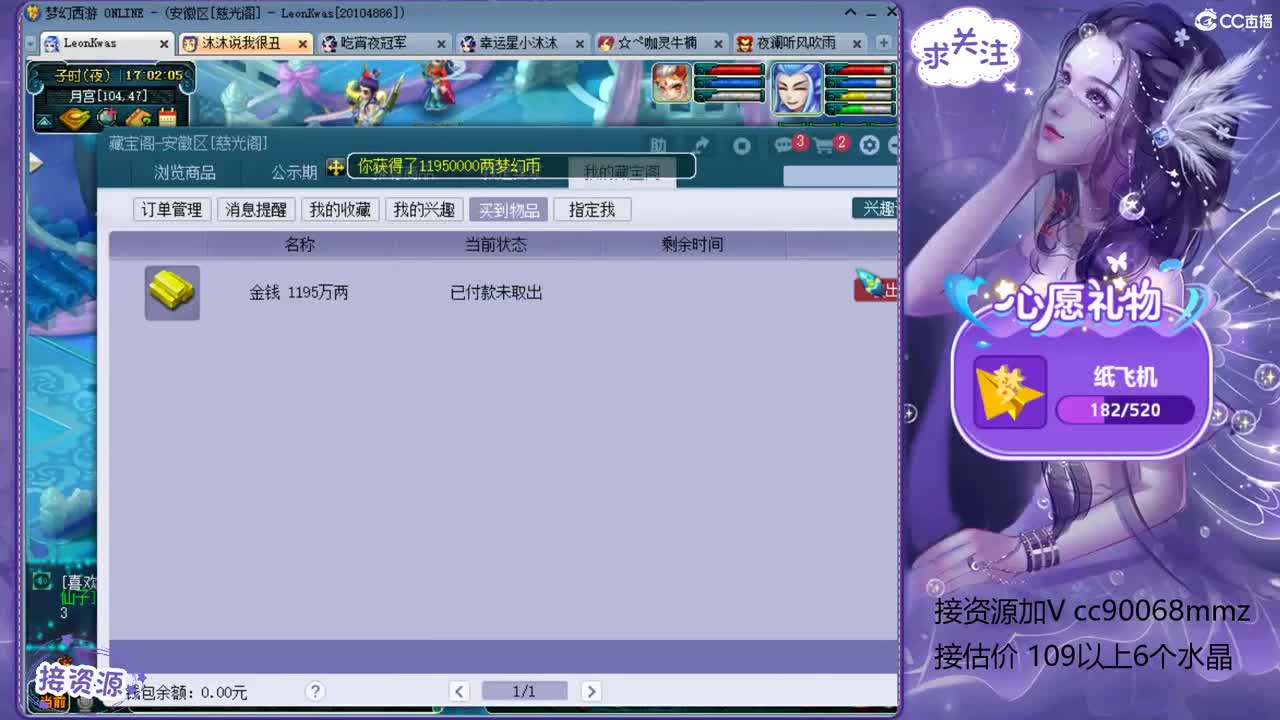The width and height of the screenshot is (1280, 720).
Task: Close the 沐沐说我很丑 tab
Action: click(303, 44)
